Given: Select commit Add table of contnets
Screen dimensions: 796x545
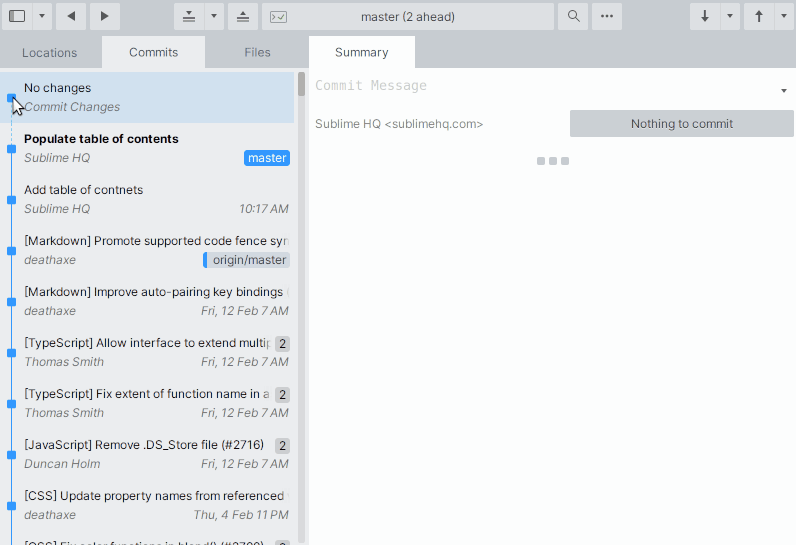Looking at the screenshot, I should pyautogui.click(x=147, y=199).
